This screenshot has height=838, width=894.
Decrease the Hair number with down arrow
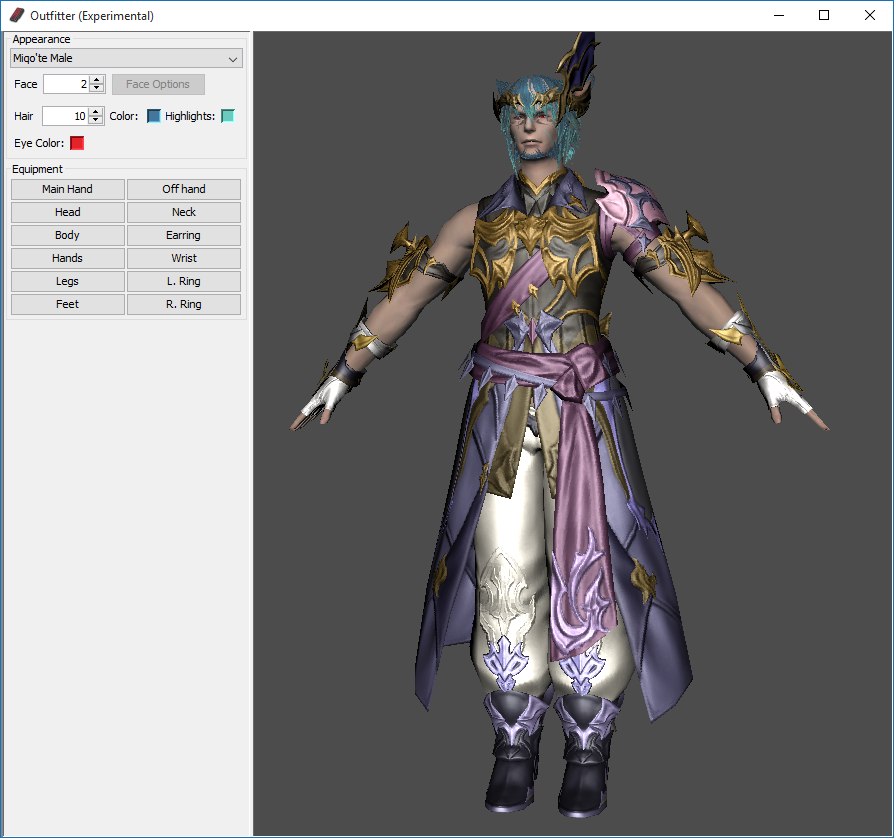pyautogui.click(x=97, y=121)
